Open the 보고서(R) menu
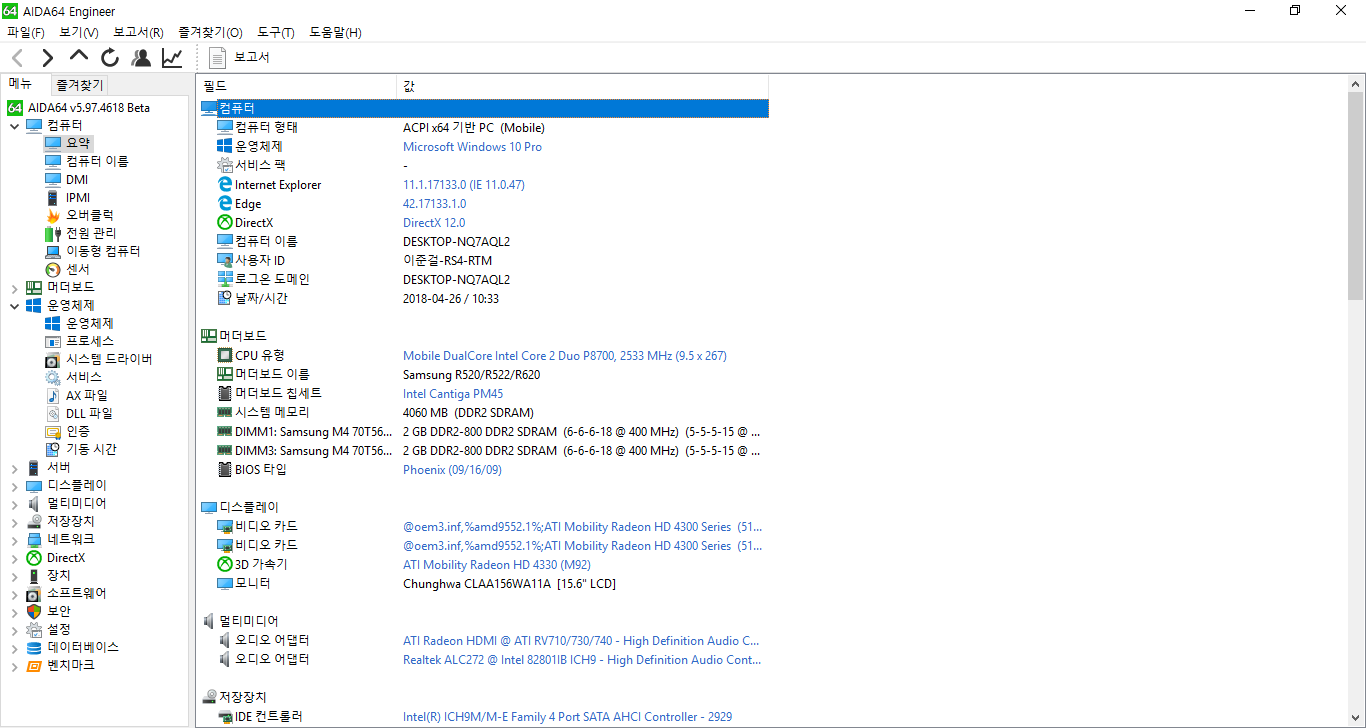Screen dimensions: 1366x728 (138, 32)
